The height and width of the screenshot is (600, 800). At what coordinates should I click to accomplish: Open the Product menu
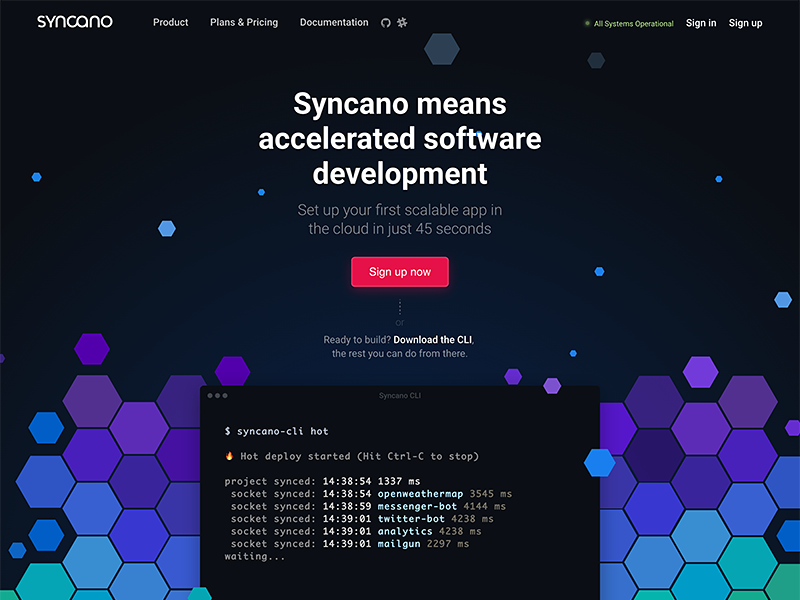coord(170,22)
